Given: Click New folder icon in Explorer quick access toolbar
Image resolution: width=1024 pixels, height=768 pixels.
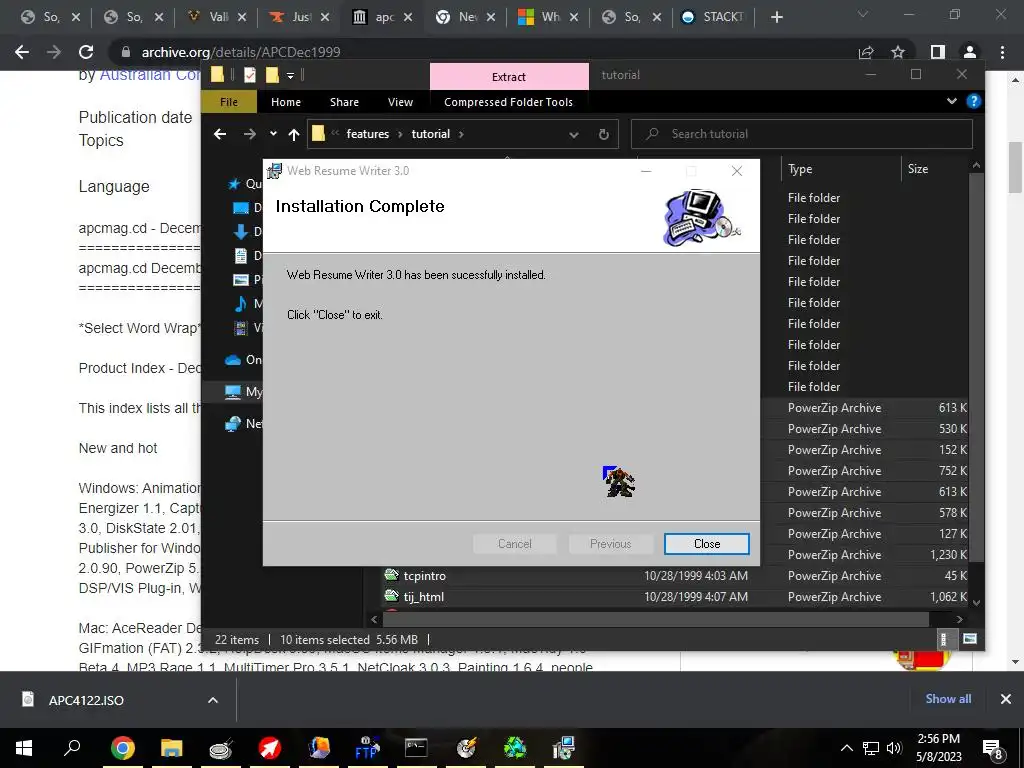Looking at the screenshot, I should 272,75.
